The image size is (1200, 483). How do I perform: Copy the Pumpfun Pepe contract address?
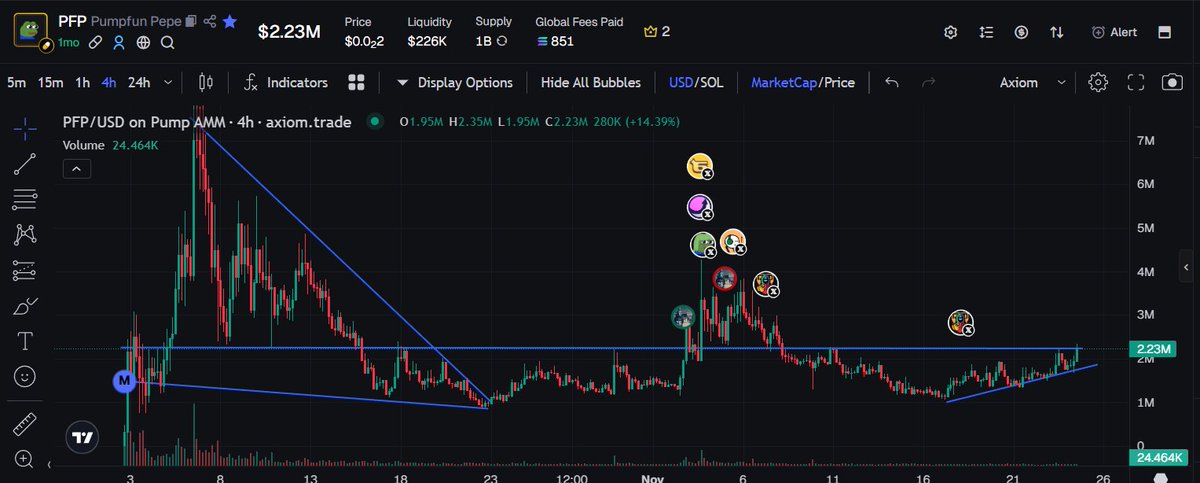pyautogui.click(x=191, y=20)
